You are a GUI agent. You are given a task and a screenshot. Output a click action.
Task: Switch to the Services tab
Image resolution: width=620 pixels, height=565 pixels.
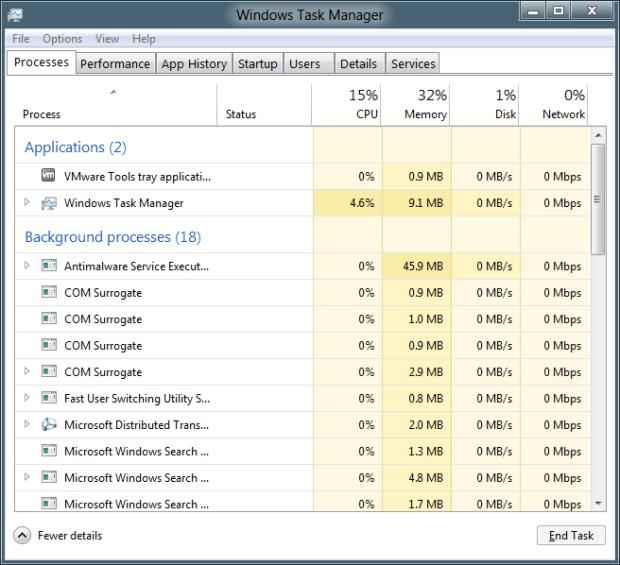pyautogui.click(x=413, y=64)
